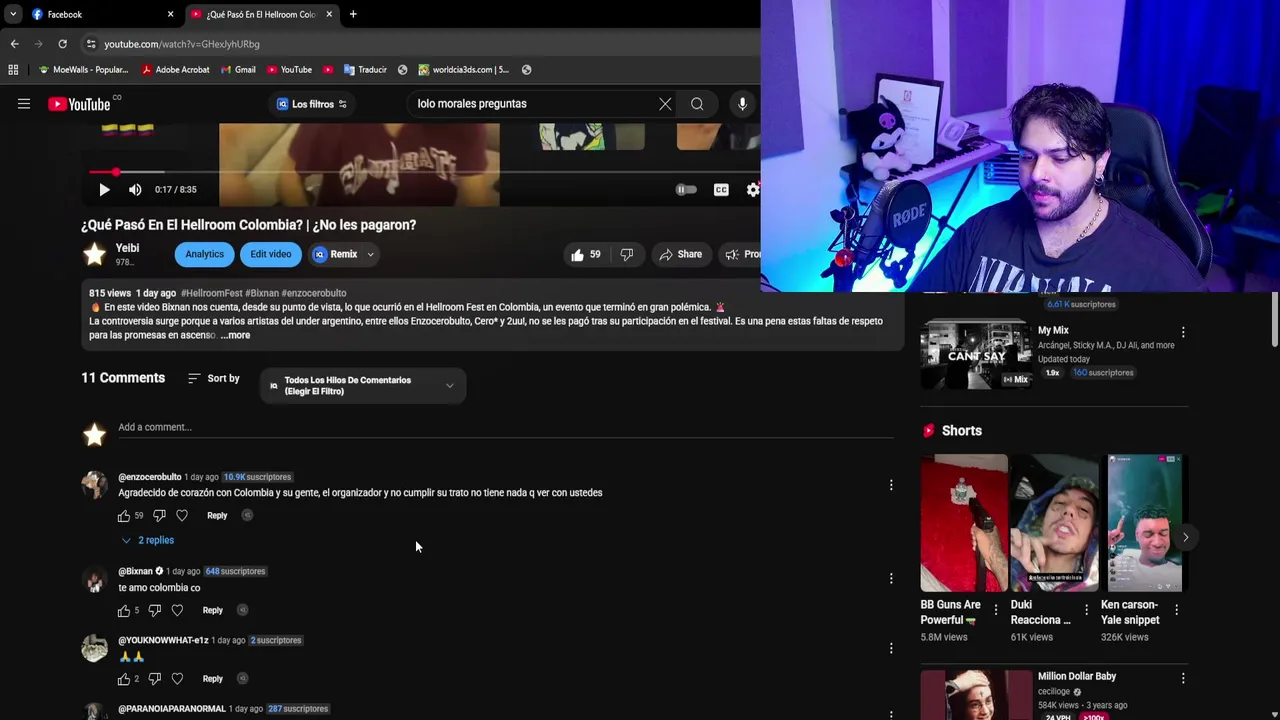Switch to the Facebook browser tab
1280x720 pixels.
click(x=100, y=14)
